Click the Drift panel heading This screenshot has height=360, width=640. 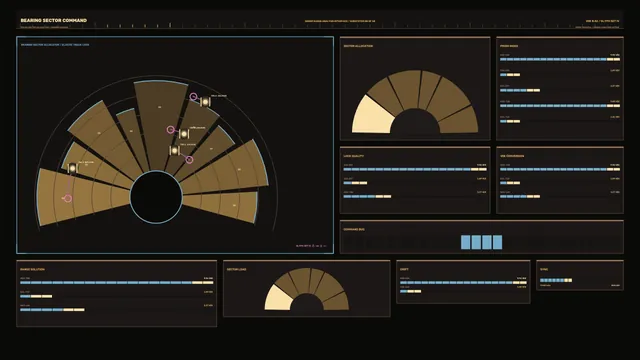(404, 269)
